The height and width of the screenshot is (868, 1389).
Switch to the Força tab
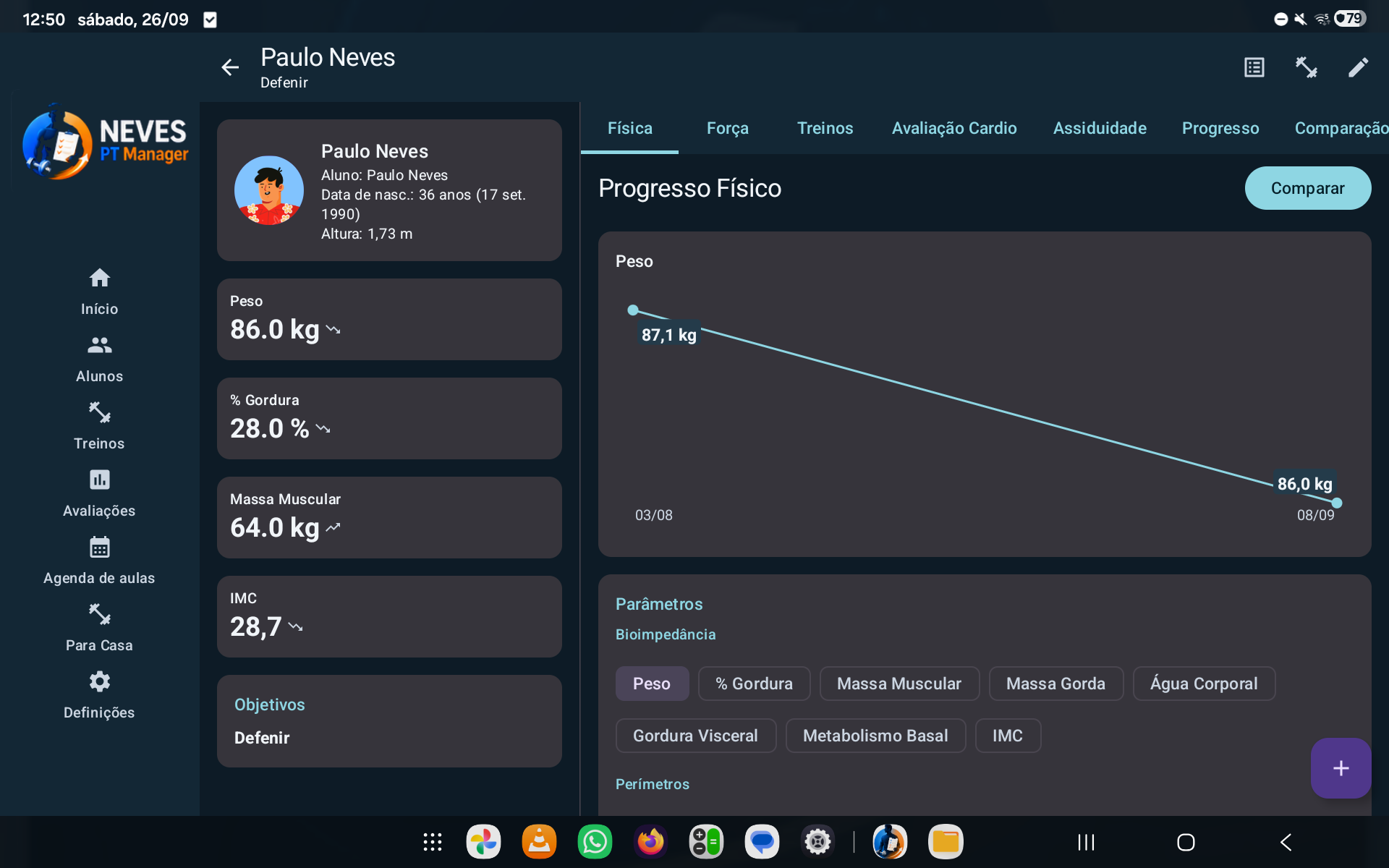[x=727, y=128]
